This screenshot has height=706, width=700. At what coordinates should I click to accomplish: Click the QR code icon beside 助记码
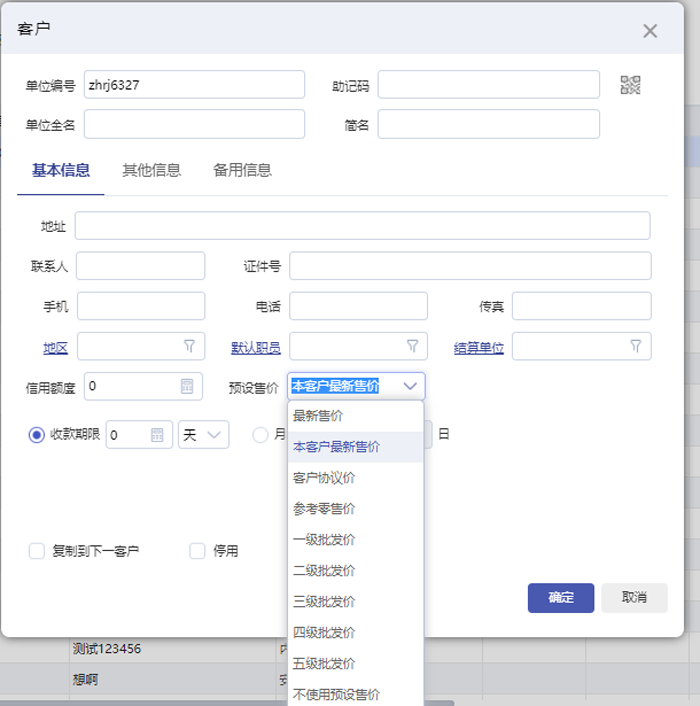tap(630, 85)
